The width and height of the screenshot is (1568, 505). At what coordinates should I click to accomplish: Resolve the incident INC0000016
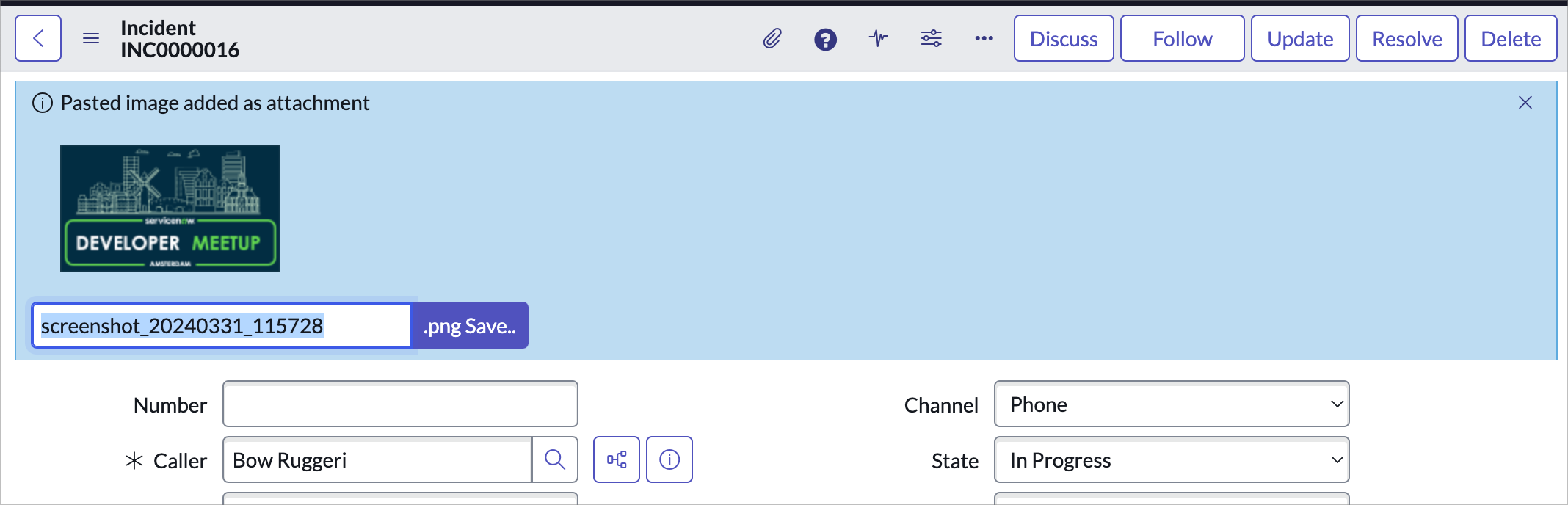(1407, 38)
